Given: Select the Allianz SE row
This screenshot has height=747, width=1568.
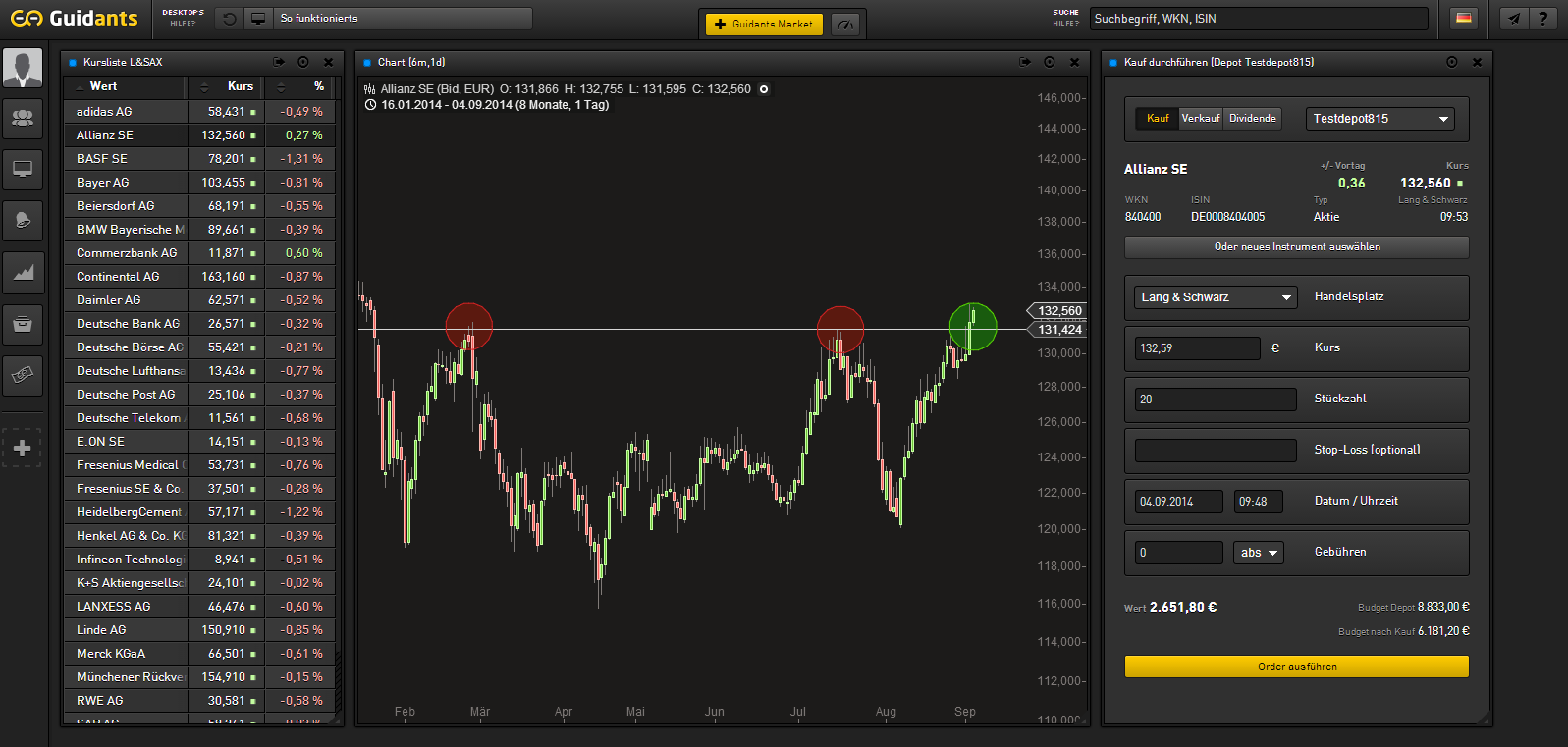Looking at the screenshot, I should pos(199,135).
